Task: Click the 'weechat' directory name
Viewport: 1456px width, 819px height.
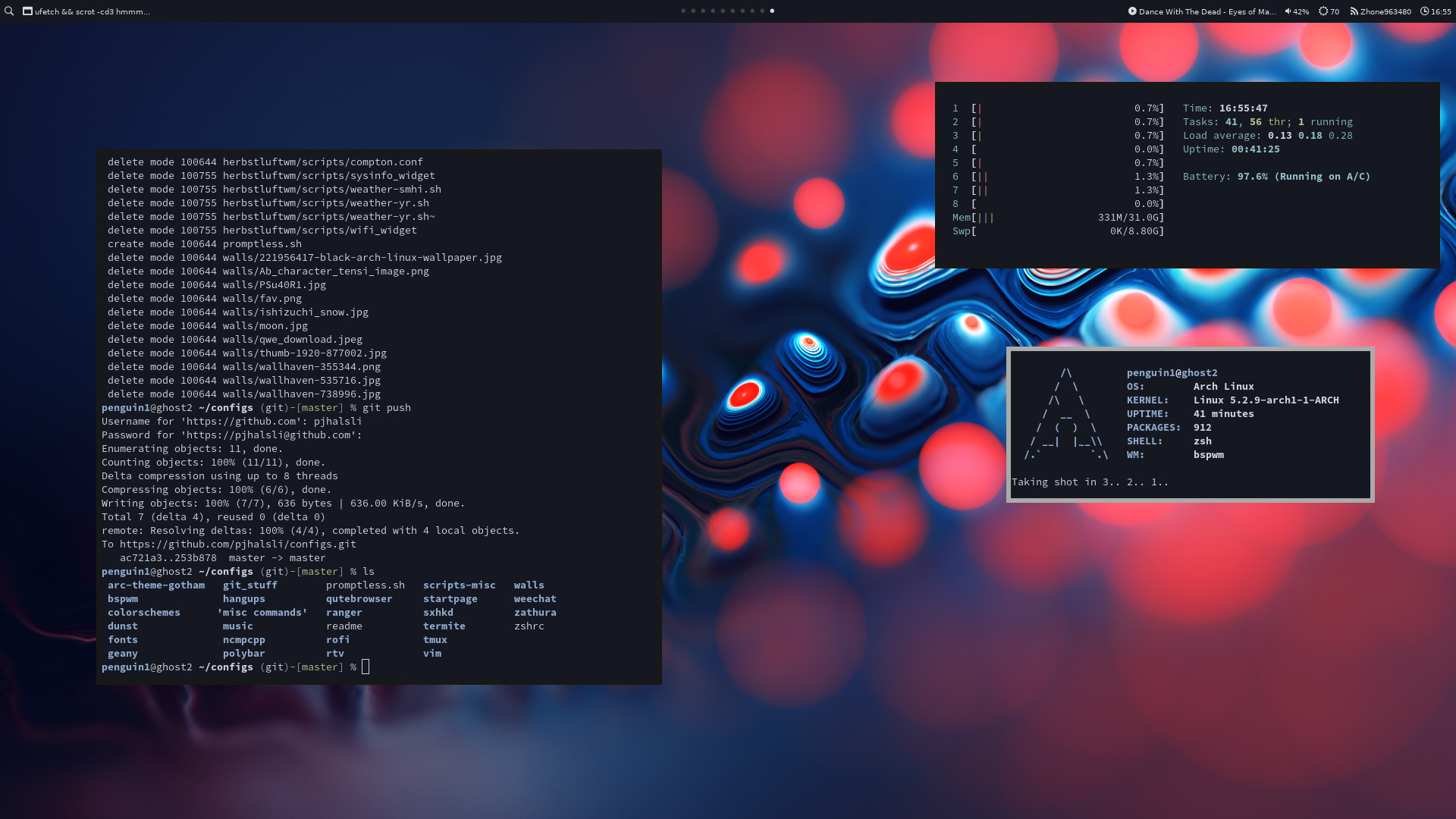Action: 535,598
